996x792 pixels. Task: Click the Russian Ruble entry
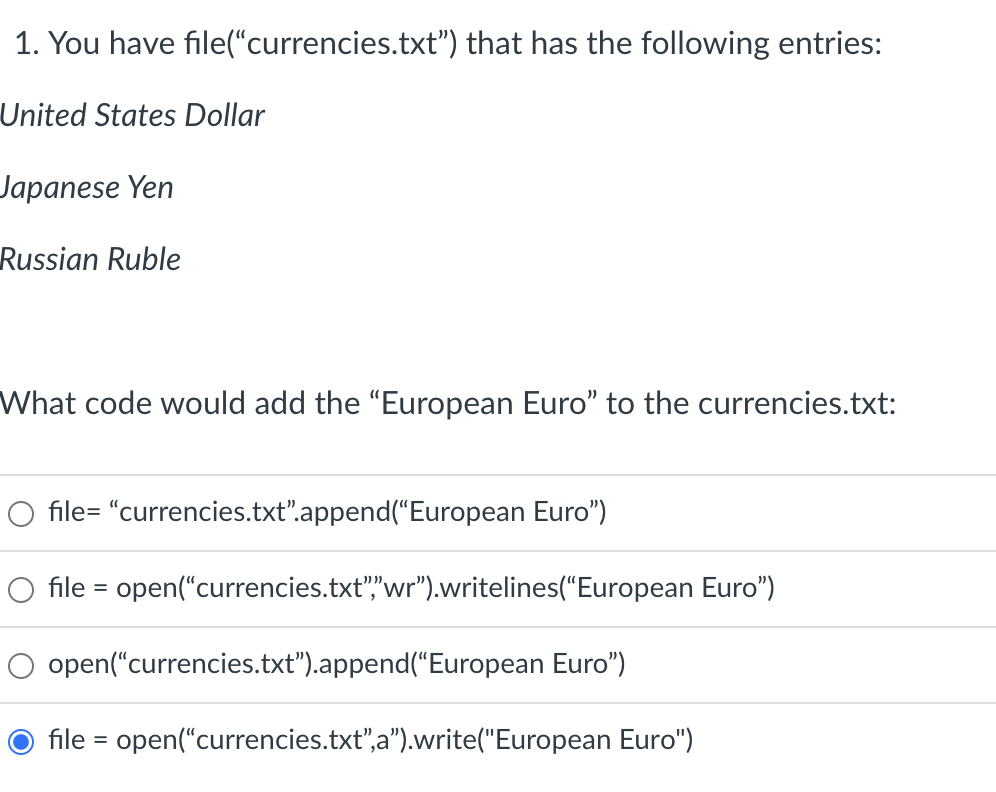pyautogui.click(x=90, y=259)
